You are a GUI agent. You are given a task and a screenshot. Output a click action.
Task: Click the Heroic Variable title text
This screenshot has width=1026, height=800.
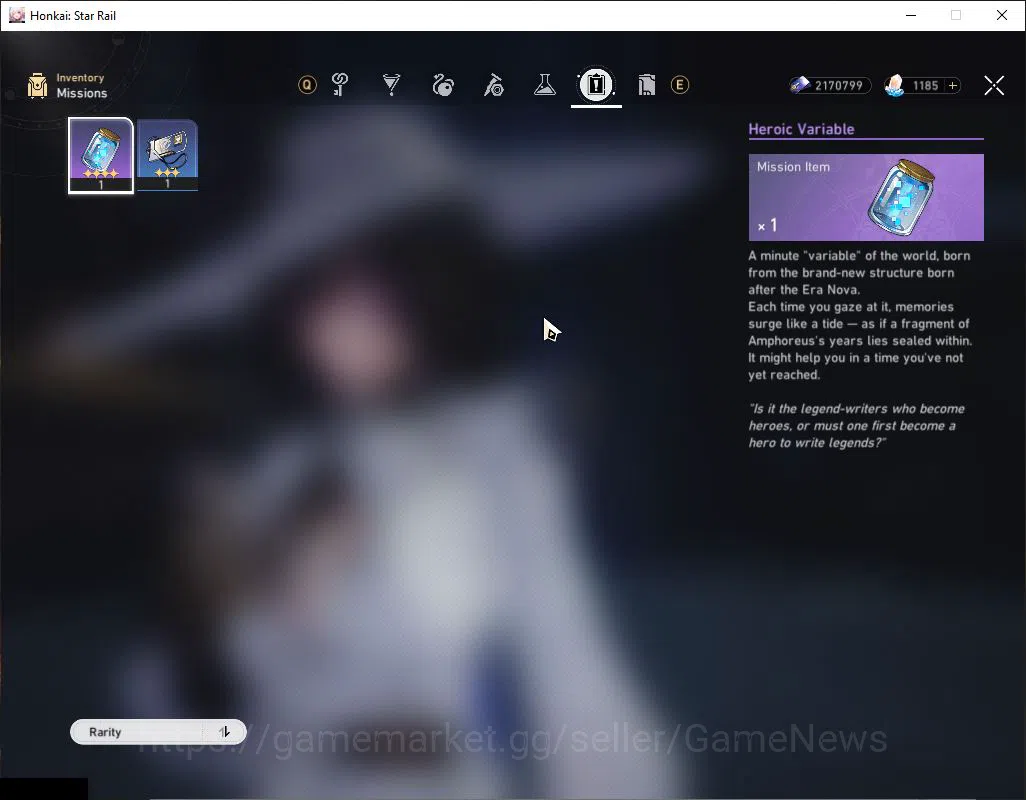pyautogui.click(x=801, y=129)
